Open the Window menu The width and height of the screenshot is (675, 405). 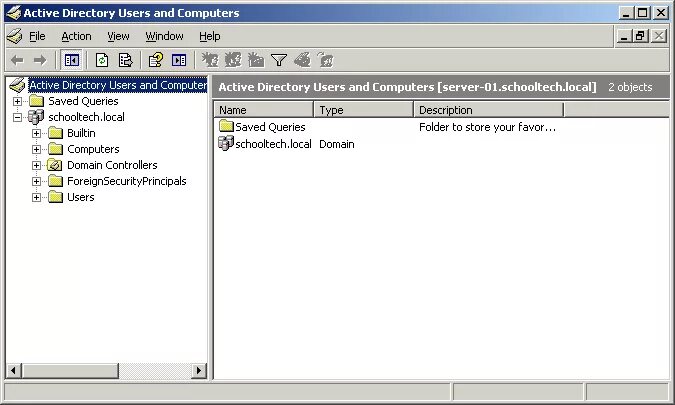point(164,36)
